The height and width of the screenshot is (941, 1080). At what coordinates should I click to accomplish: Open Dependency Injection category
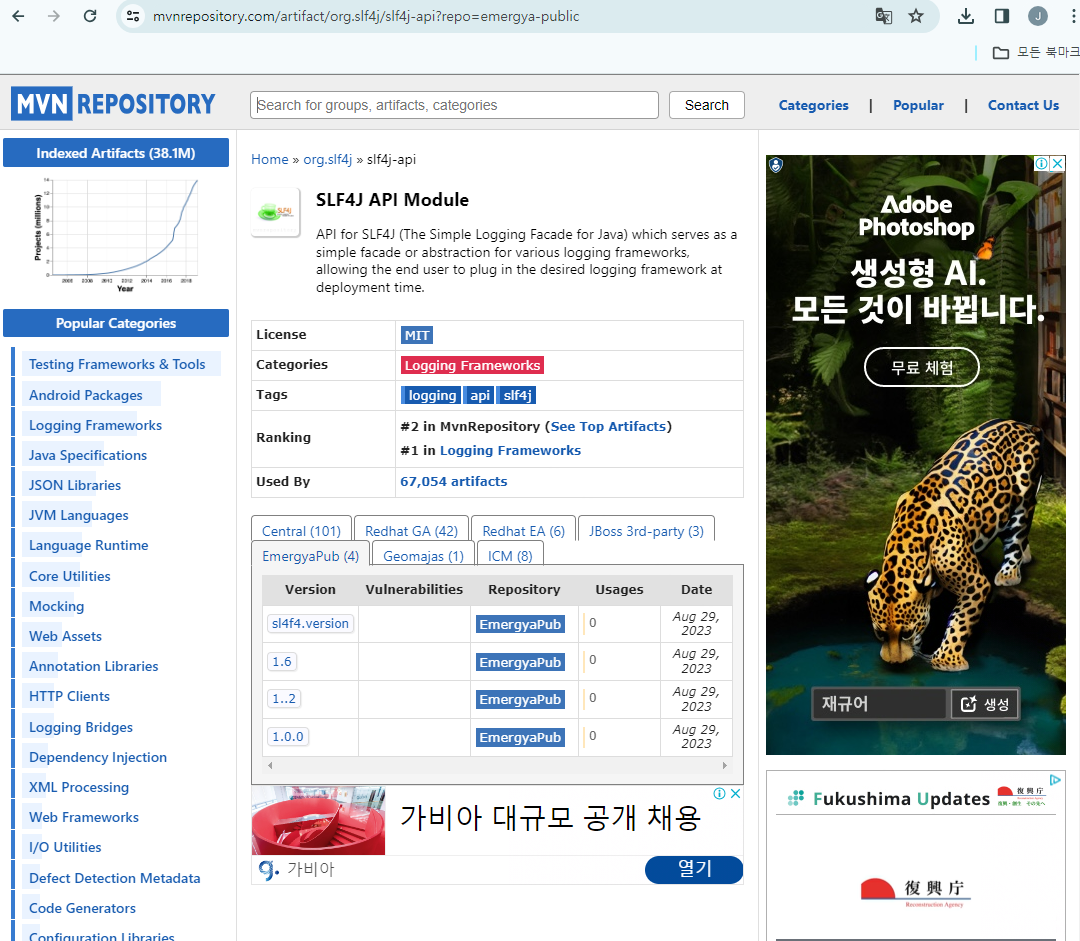click(x=98, y=757)
